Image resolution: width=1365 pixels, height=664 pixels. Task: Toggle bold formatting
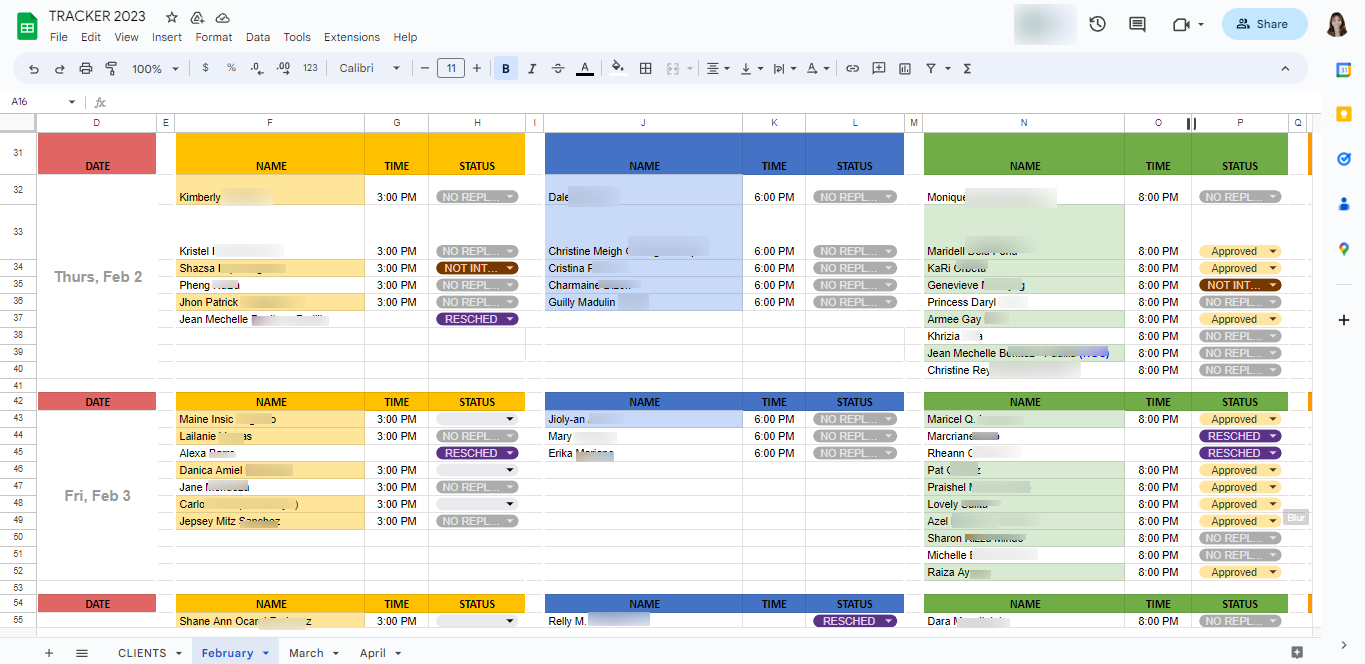click(x=506, y=69)
